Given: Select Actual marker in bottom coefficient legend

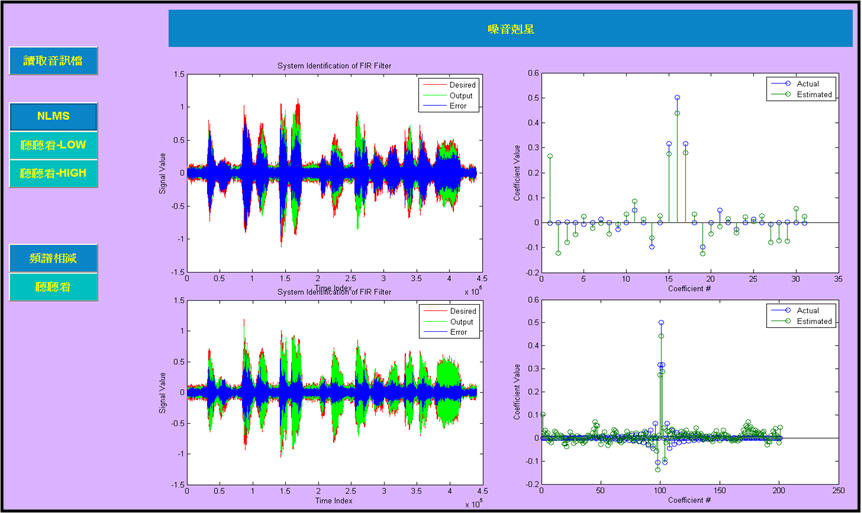Looking at the screenshot, I should pos(787,311).
